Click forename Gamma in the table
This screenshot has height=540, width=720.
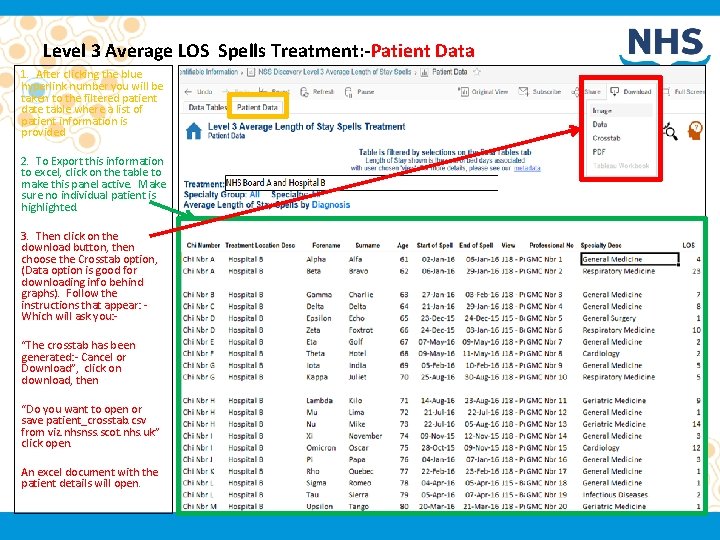click(319, 295)
